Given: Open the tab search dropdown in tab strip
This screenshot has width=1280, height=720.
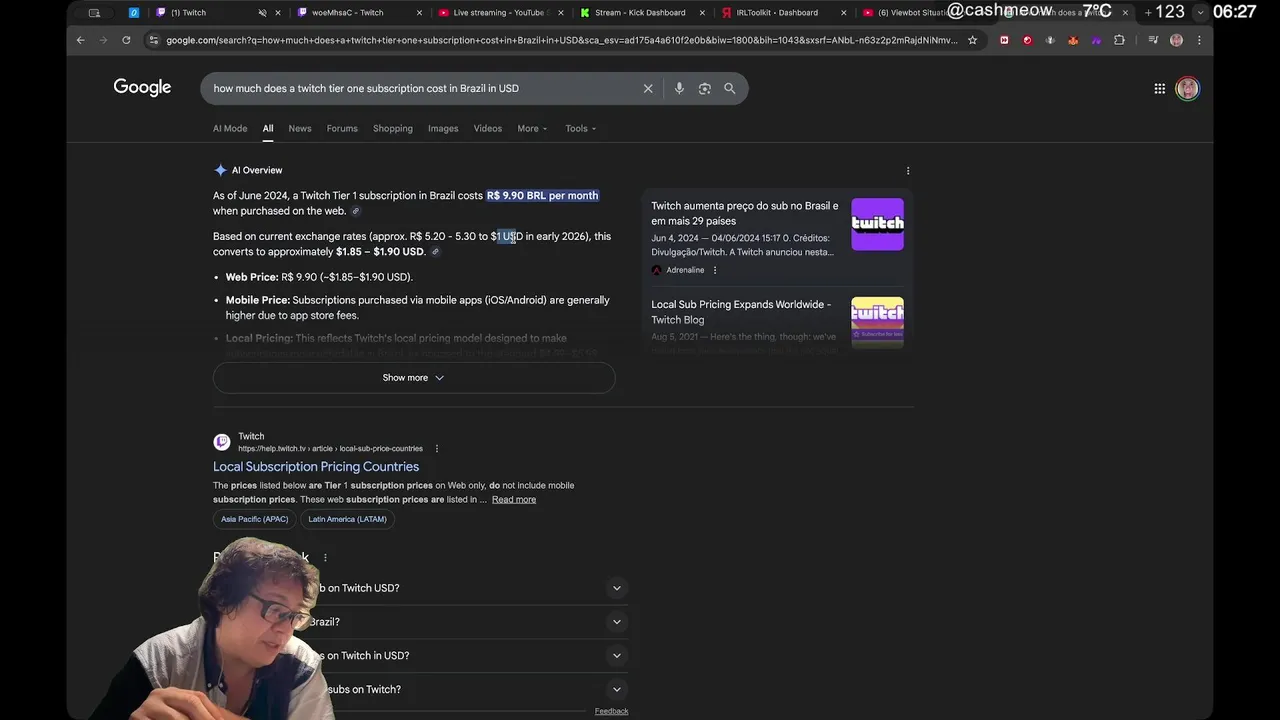Looking at the screenshot, I should click(x=1200, y=13).
